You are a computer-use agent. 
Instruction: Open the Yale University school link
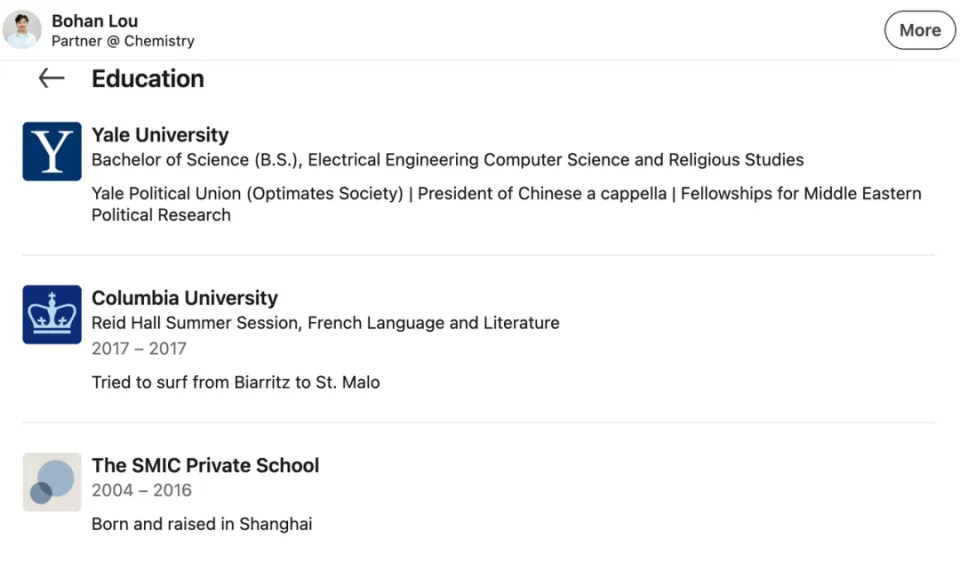pos(160,135)
